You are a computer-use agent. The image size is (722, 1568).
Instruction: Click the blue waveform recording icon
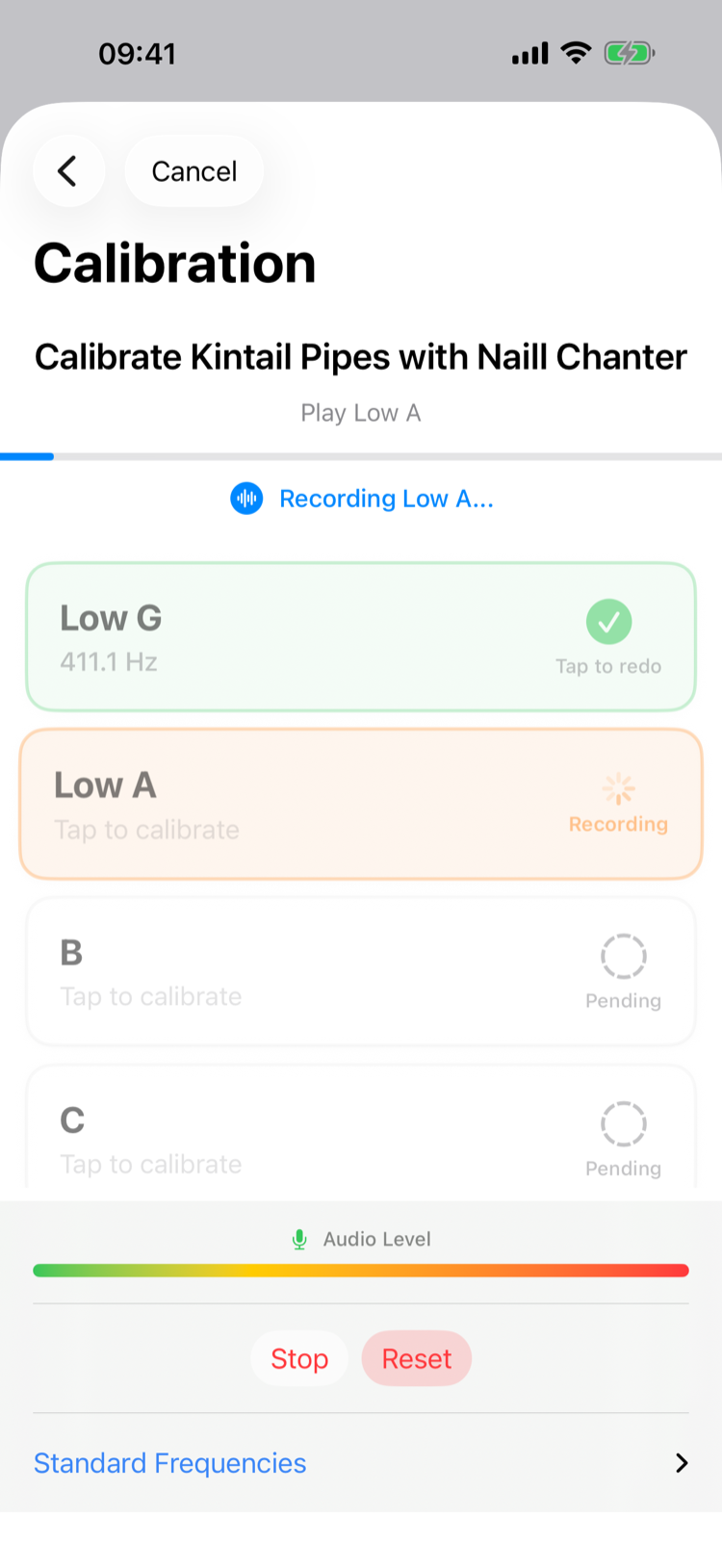pos(246,499)
